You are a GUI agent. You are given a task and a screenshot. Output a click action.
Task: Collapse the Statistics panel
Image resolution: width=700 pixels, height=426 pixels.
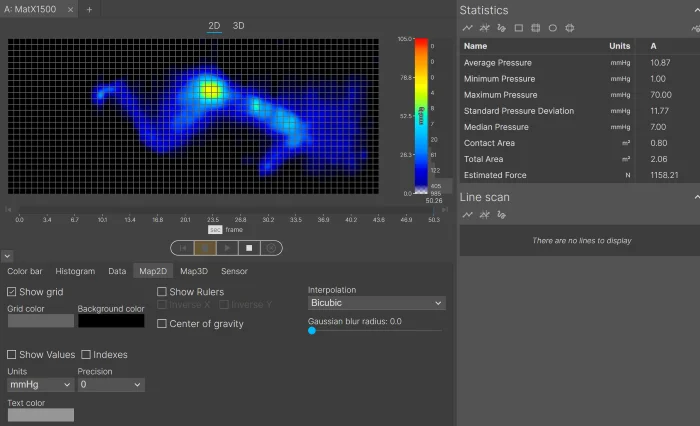[692, 10]
